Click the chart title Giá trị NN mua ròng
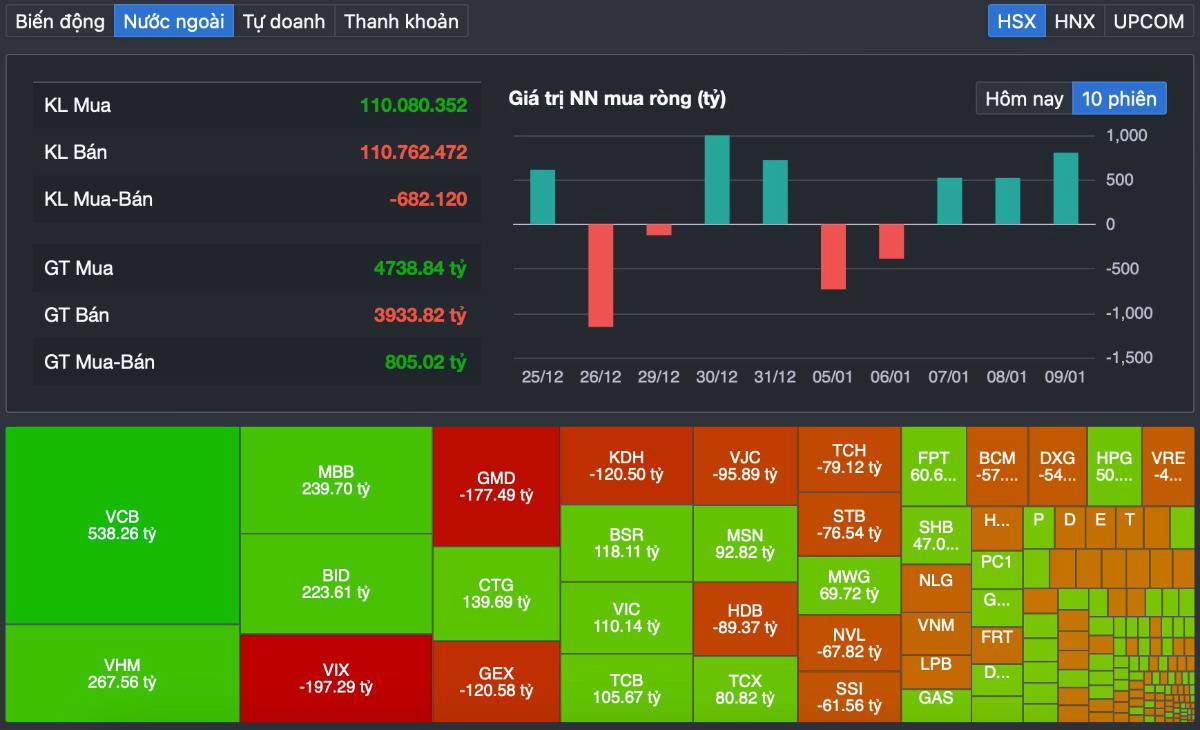The width and height of the screenshot is (1200, 730). [617, 98]
